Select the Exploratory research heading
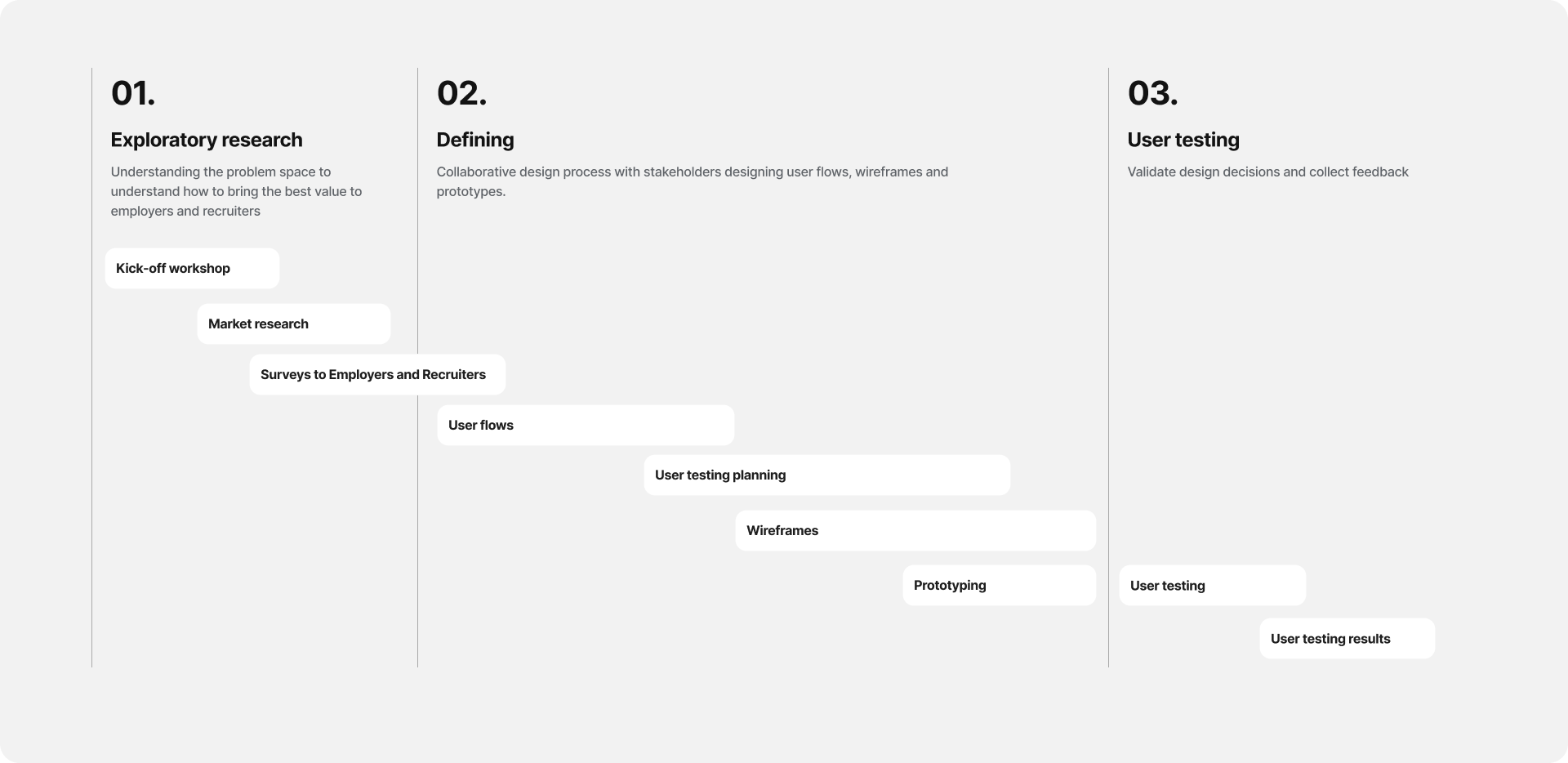Viewport: 1568px width, 763px height. (x=207, y=140)
